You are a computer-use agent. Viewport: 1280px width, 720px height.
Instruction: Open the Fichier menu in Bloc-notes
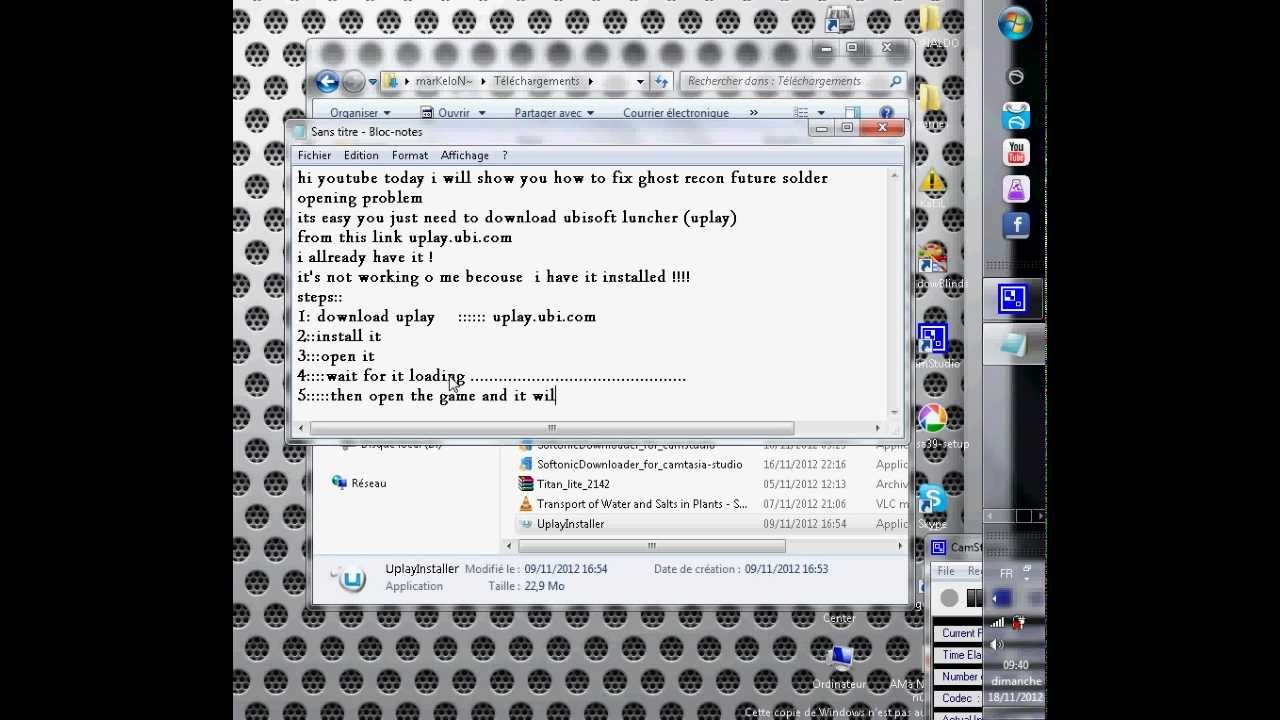tap(314, 155)
